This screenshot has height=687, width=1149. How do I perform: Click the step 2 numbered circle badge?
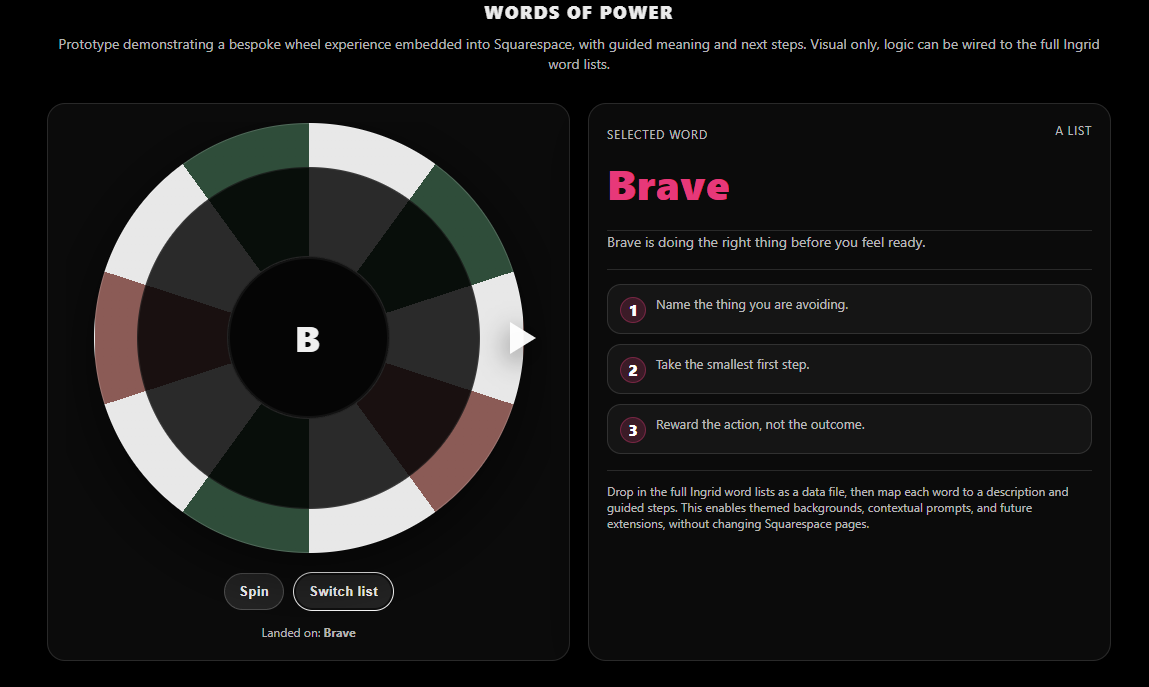click(632, 370)
